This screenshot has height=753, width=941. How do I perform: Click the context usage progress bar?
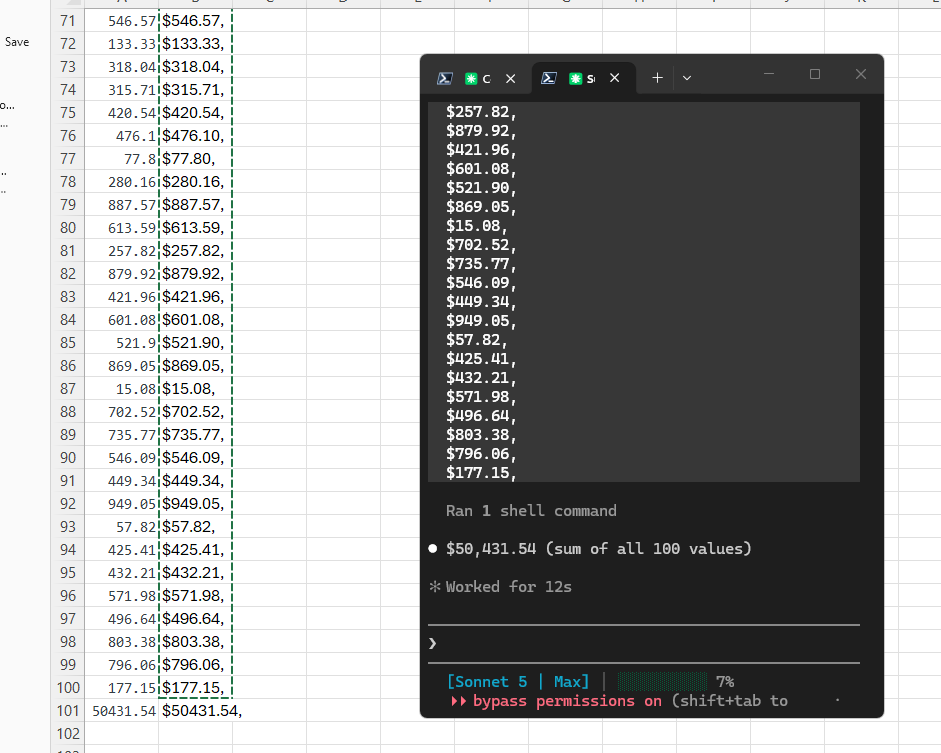coord(662,682)
